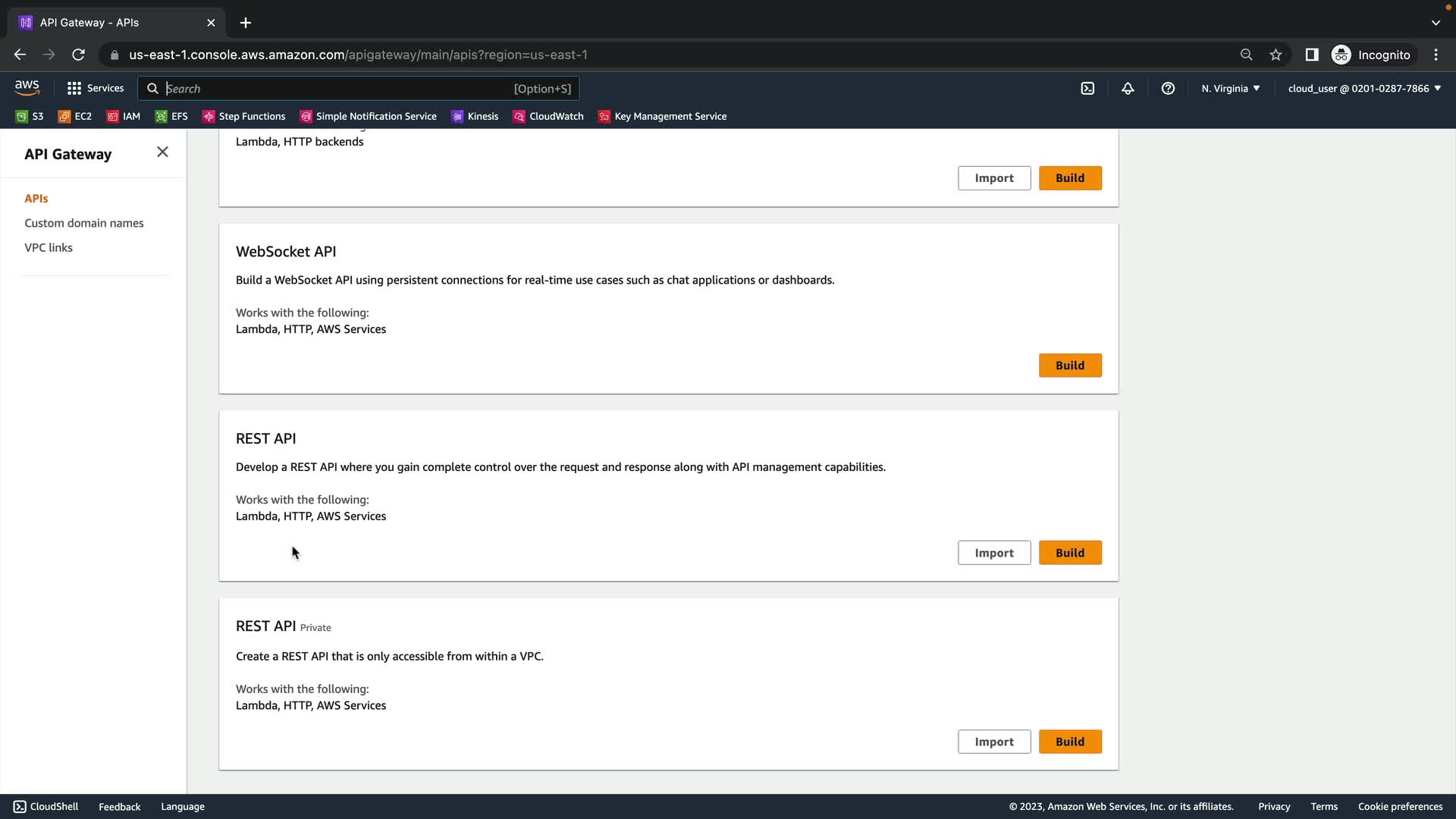Click the help question mark icon
This screenshot has height=819, width=1456.
pos(1168,89)
